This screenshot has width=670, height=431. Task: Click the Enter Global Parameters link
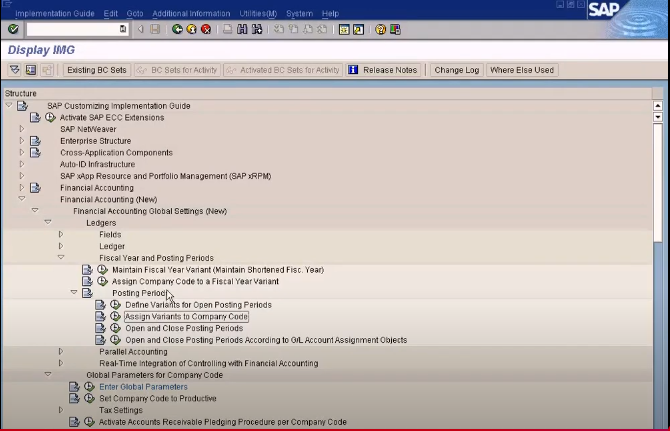pyautogui.click(x=143, y=387)
